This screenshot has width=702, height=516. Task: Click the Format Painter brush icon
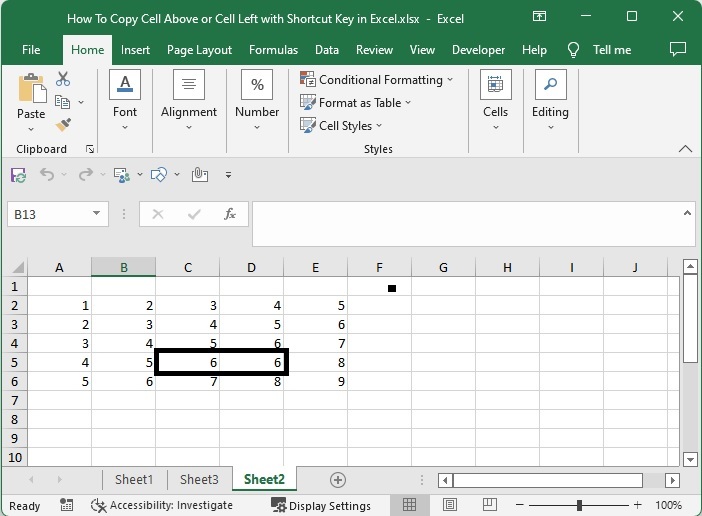click(x=63, y=124)
